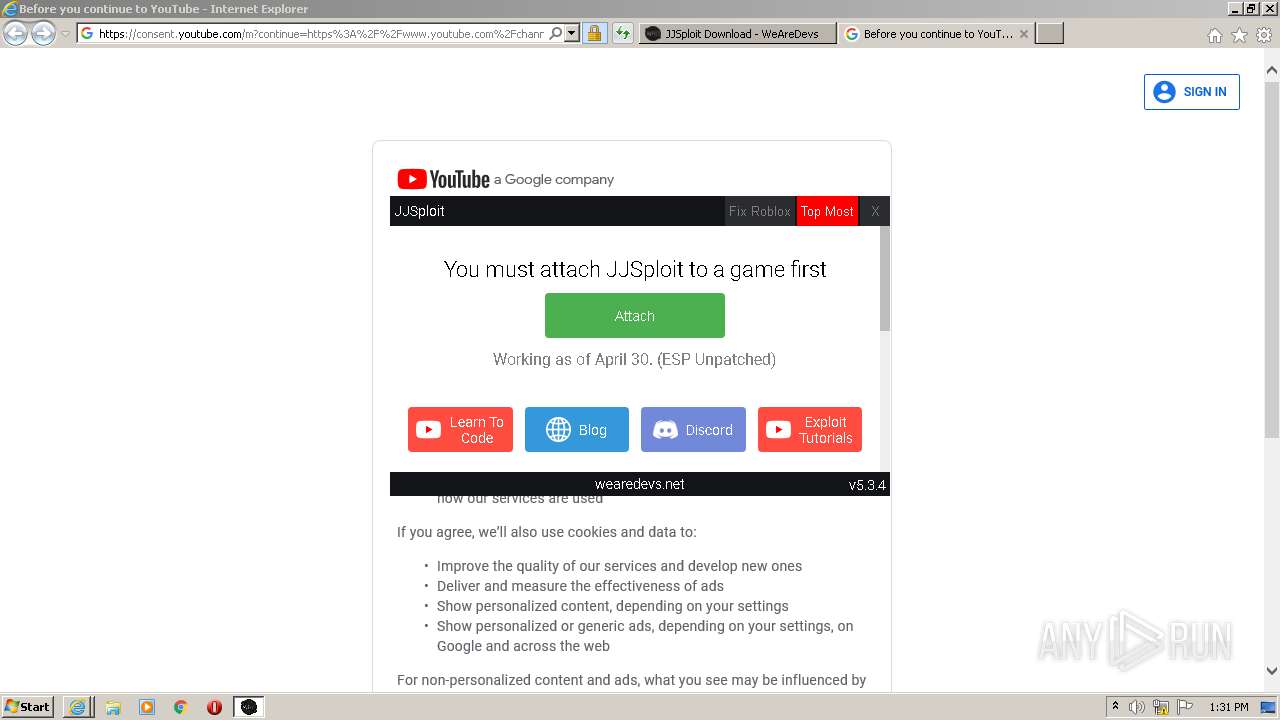Screen dimensions: 1280x720
Task: Click the Working as of April 30 text
Action: pyautogui.click(x=634, y=359)
